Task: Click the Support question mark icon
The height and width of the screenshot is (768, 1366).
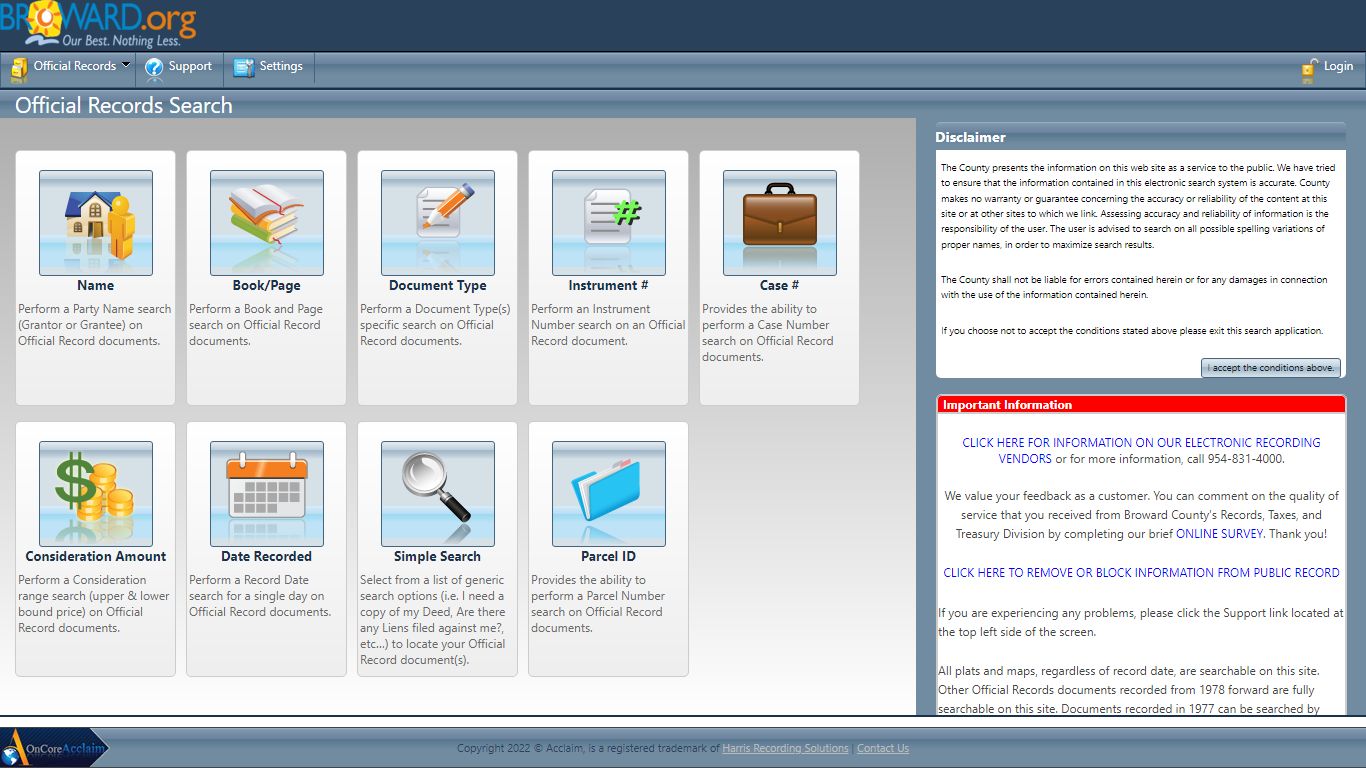Action: [154, 67]
